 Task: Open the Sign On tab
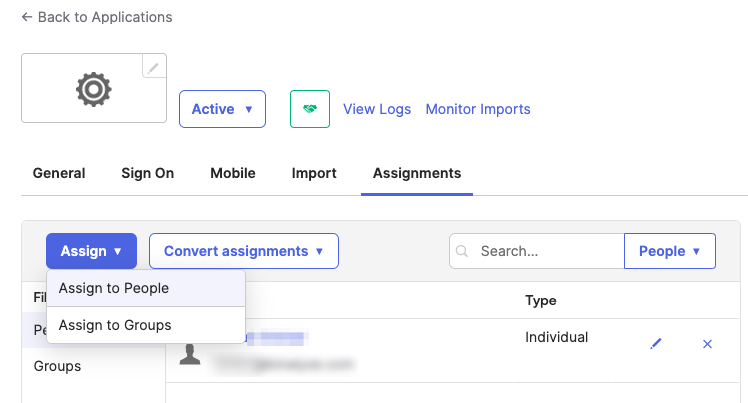(x=148, y=173)
